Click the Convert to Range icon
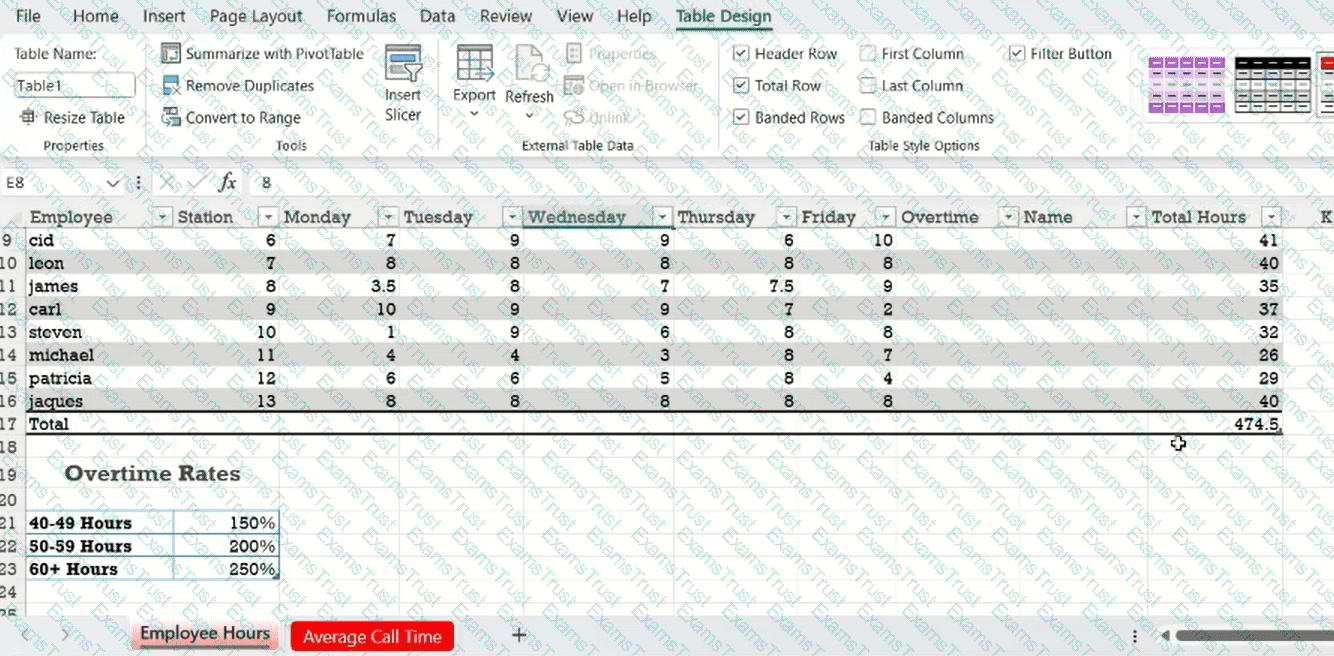 [x=171, y=118]
